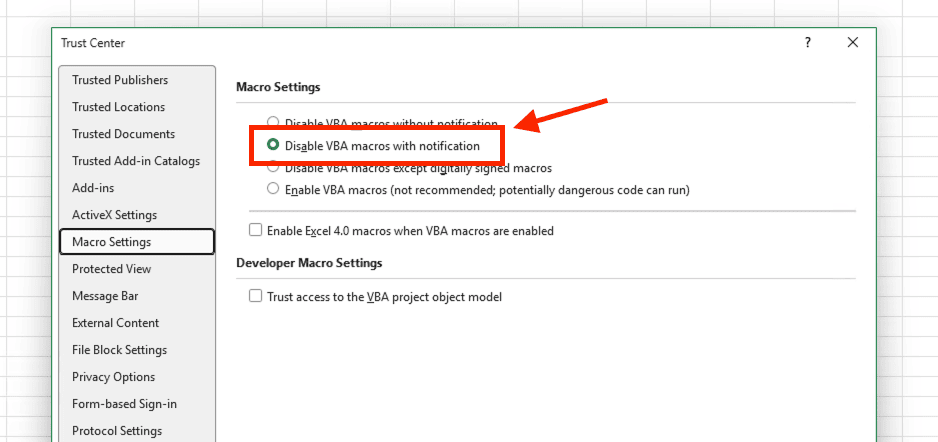Open External Content settings

point(115,323)
